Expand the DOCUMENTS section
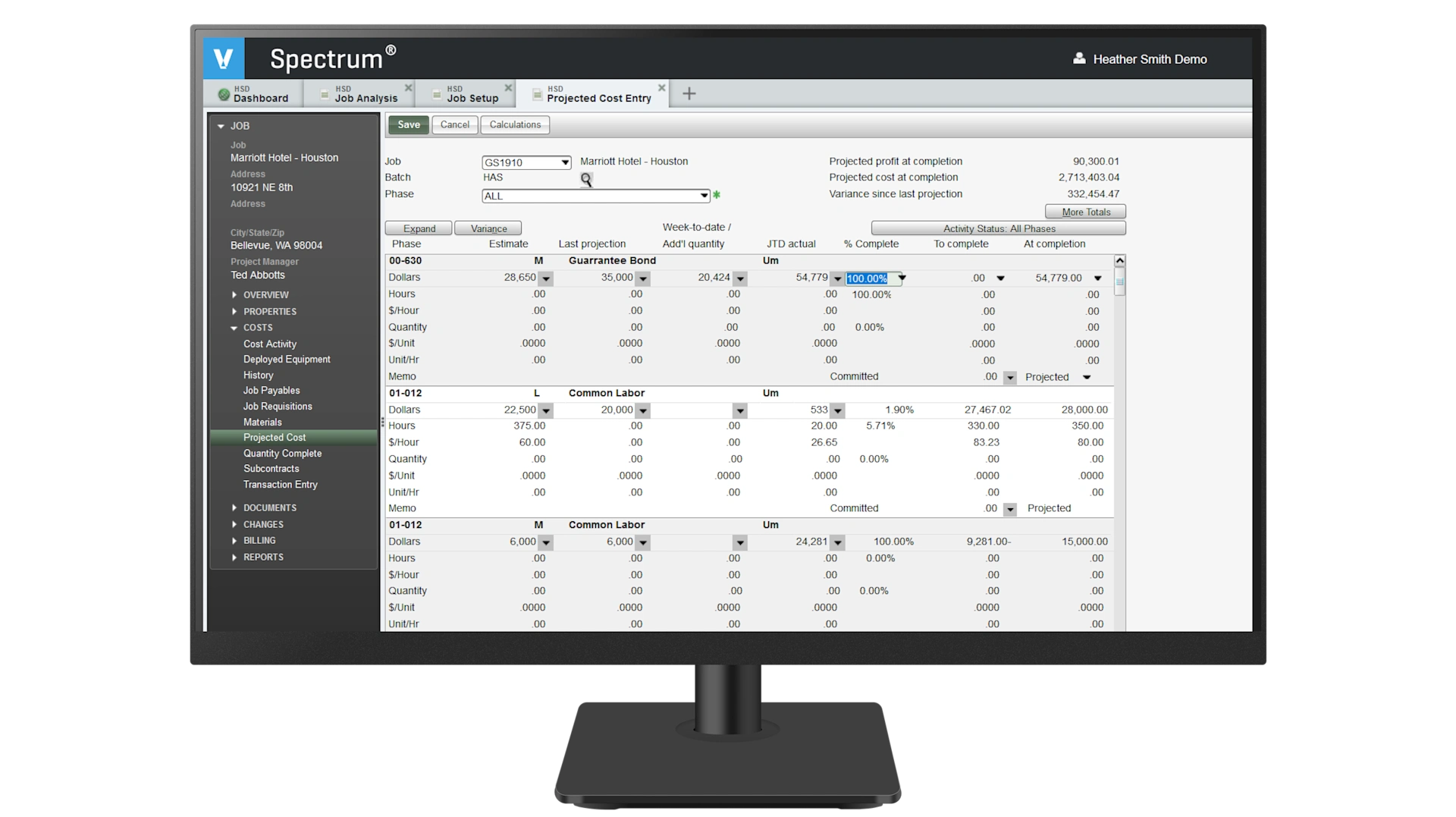This screenshot has width=1456, height=817. click(x=234, y=507)
